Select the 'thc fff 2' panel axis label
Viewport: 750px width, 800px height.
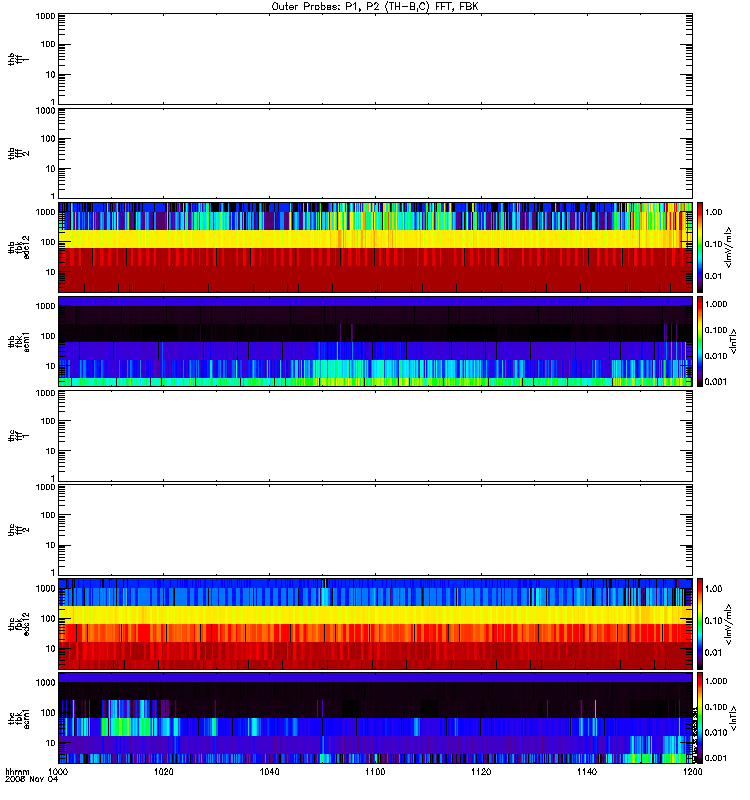(x=18, y=530)
